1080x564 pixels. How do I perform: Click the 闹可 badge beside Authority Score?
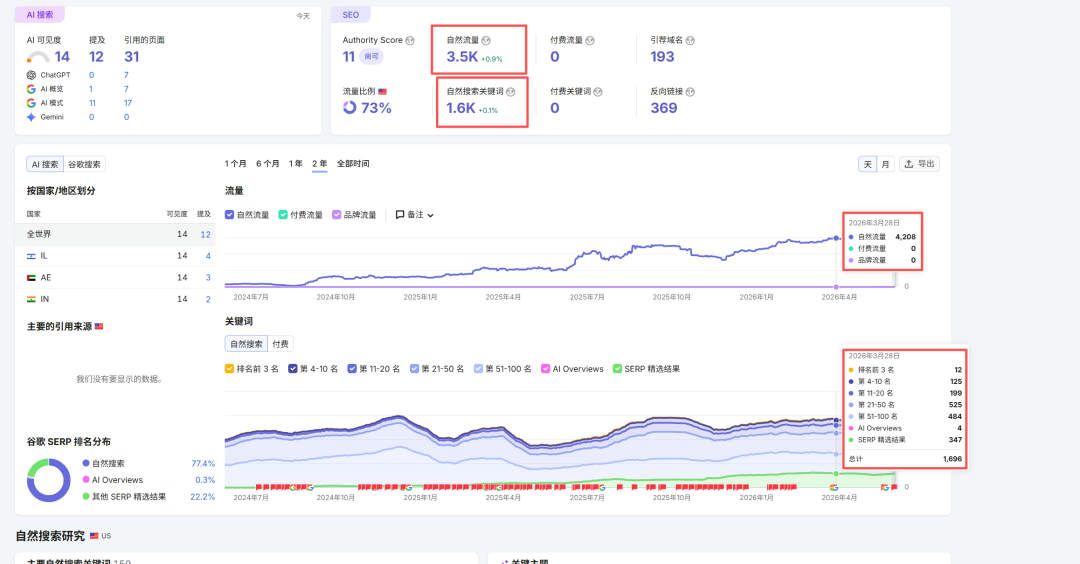pos(371,56)
